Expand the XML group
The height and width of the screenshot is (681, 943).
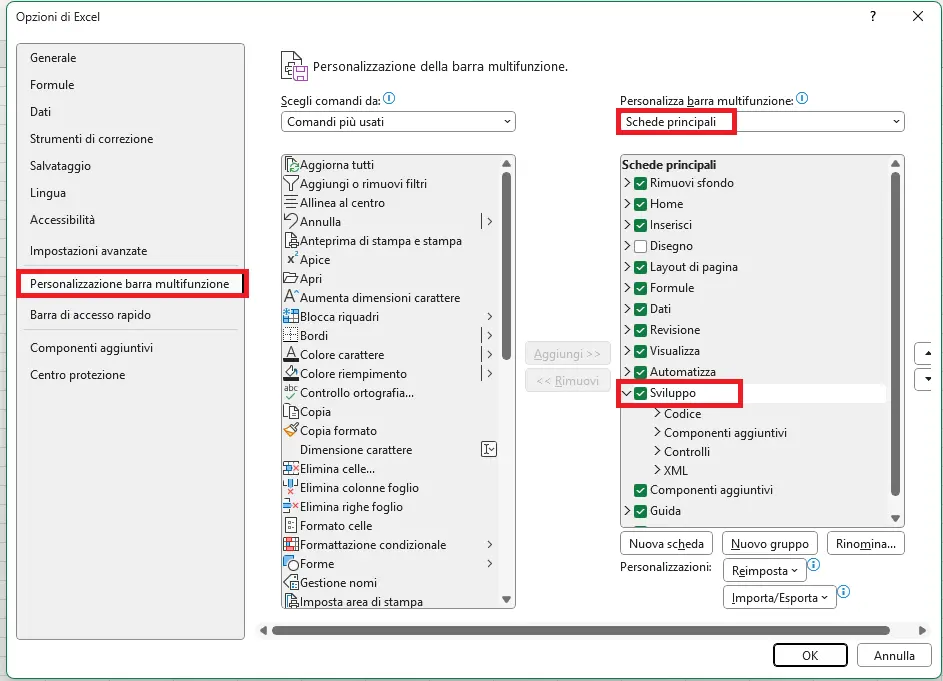coord(657,470)
